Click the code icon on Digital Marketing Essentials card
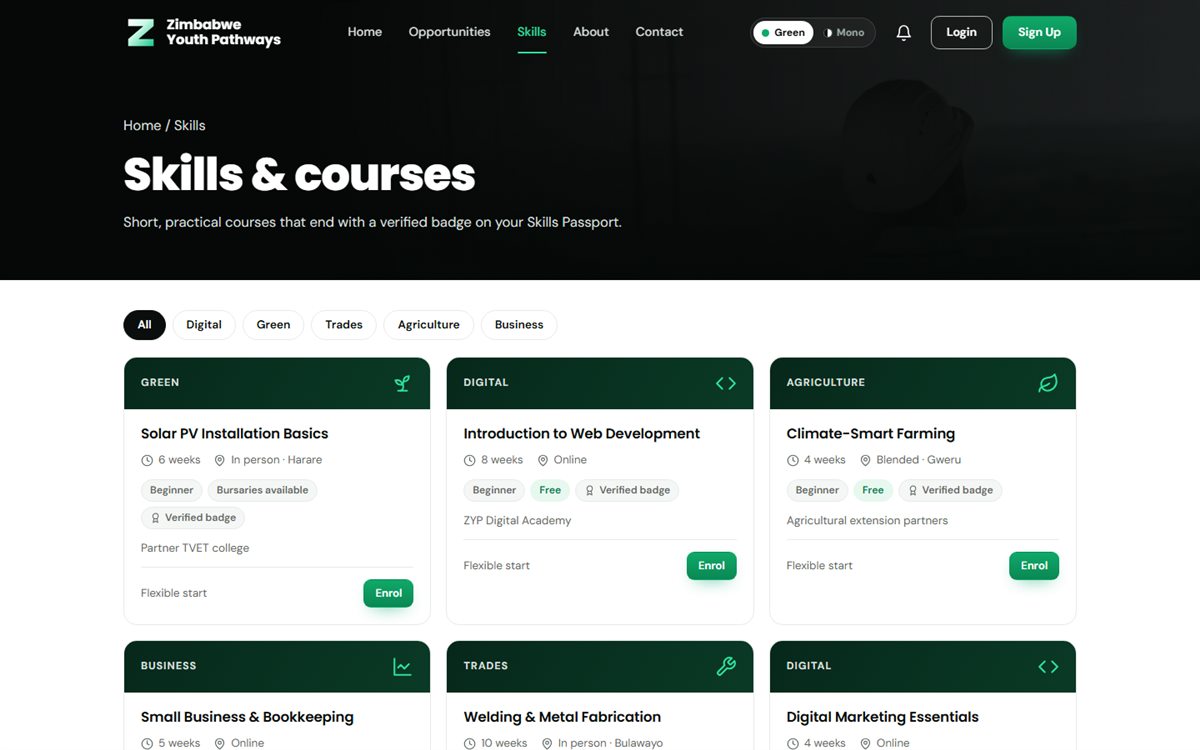 (x=1048, y=666)
